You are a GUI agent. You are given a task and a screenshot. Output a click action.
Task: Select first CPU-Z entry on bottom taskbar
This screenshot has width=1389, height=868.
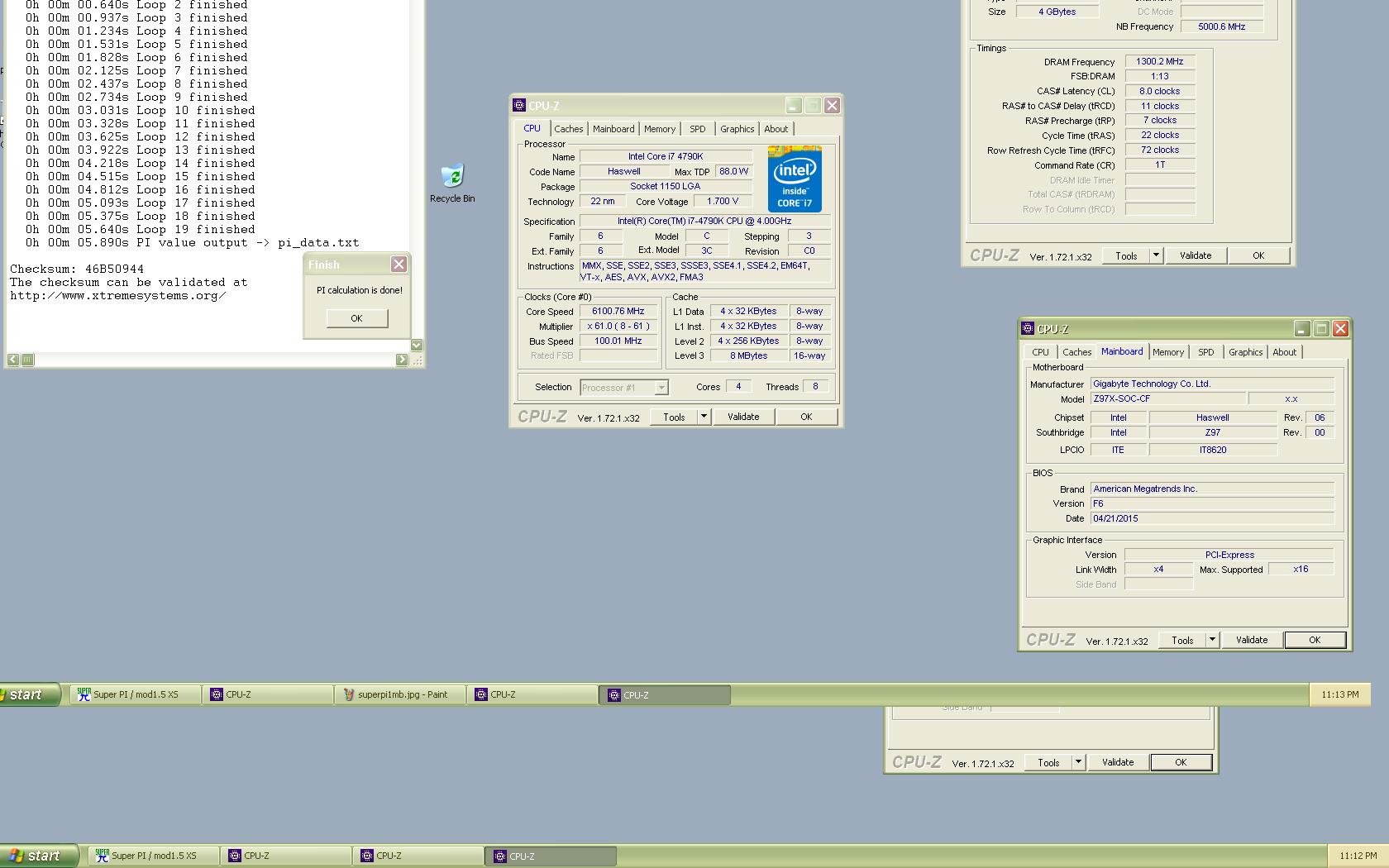coord(287,856)
